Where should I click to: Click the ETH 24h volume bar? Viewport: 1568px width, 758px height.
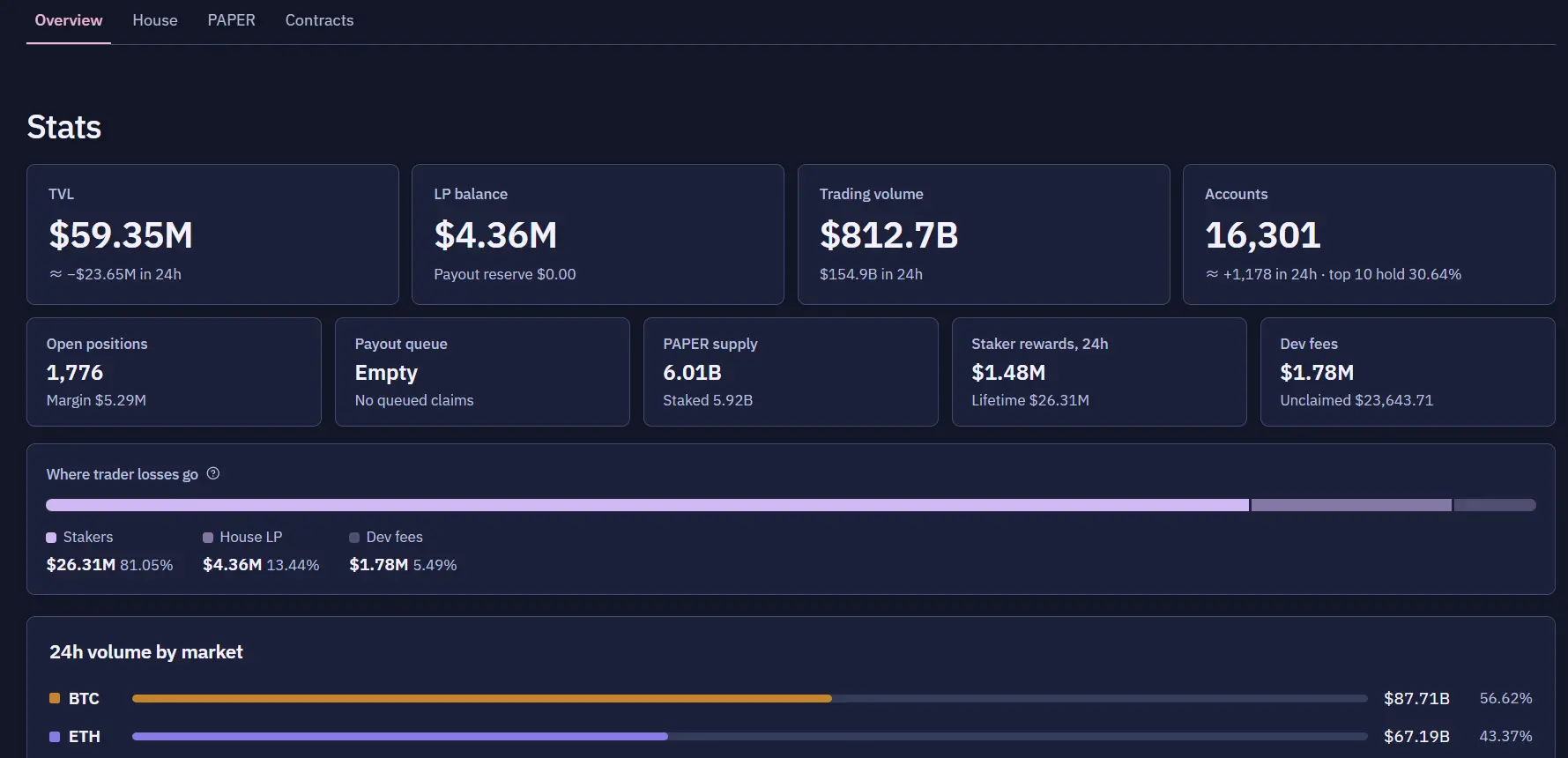[x=749, y=736]
